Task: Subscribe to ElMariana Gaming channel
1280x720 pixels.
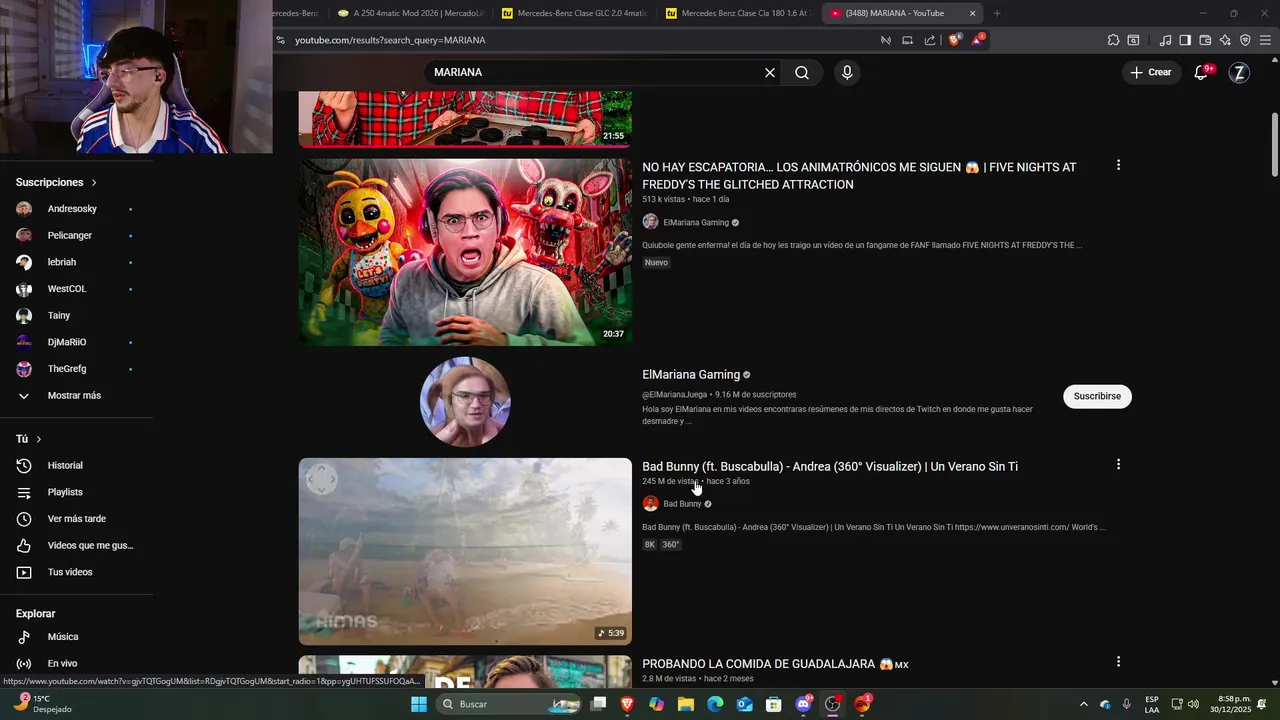Action: [x=1097, y=396]
